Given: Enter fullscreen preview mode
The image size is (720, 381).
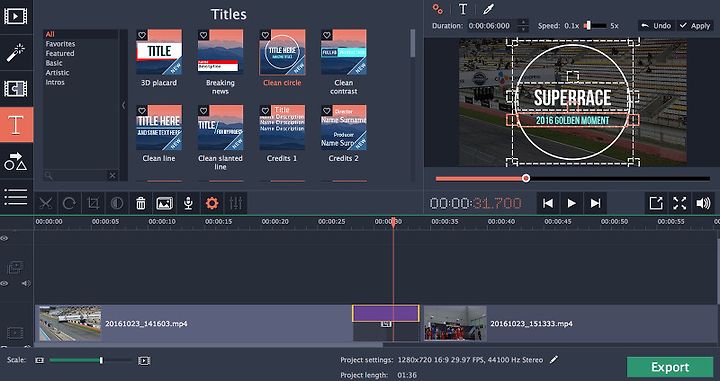Looking at the screenshot, I should point(680,203).
